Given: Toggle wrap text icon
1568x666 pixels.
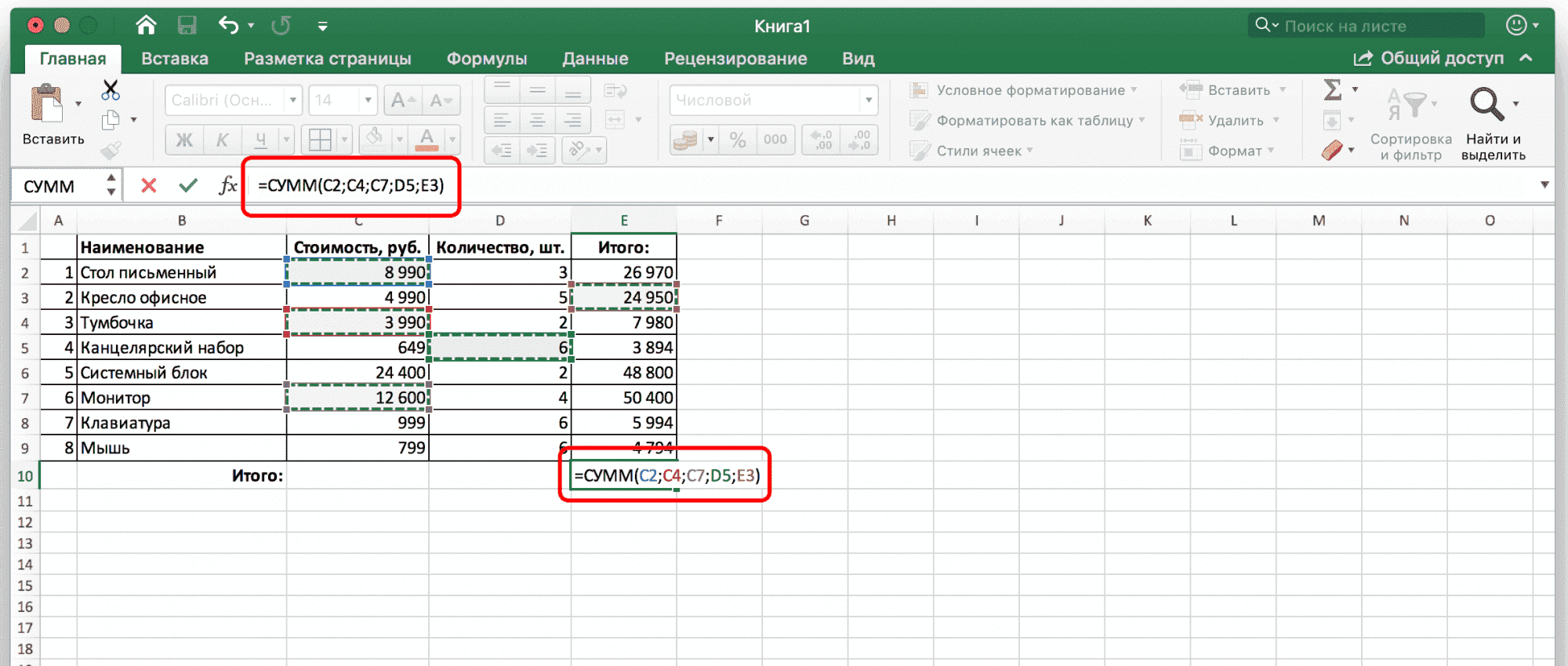Looking at the screenshot, I should pos(615,90).
